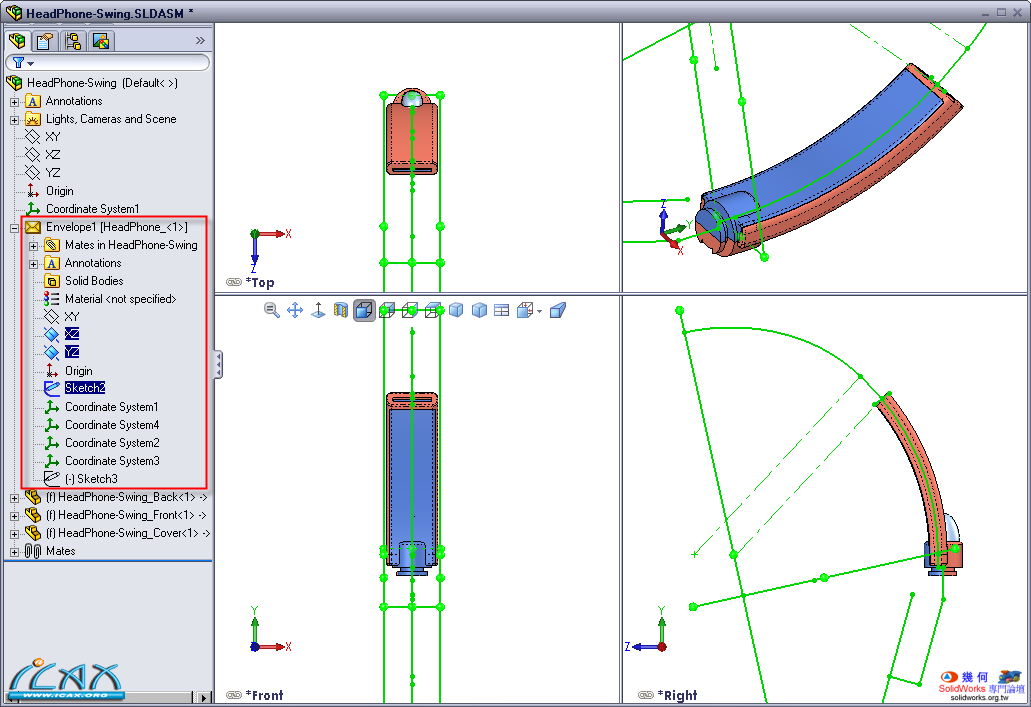The height and width of the screenshot is (707, 1031).
Task: Switch to the ConfigurationManager tab
Action: tap(73, 41)
